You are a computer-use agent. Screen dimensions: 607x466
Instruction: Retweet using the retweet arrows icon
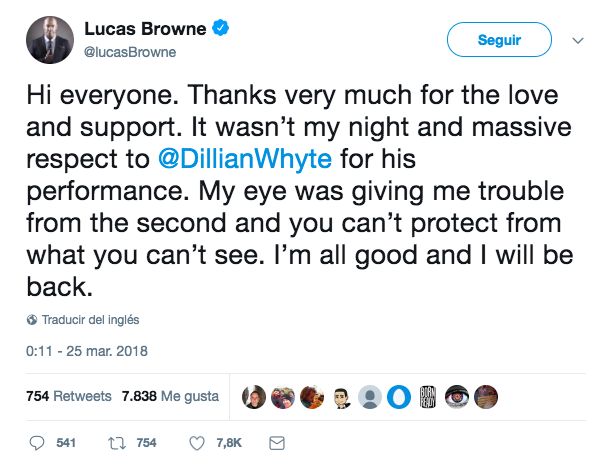(116, 442)
